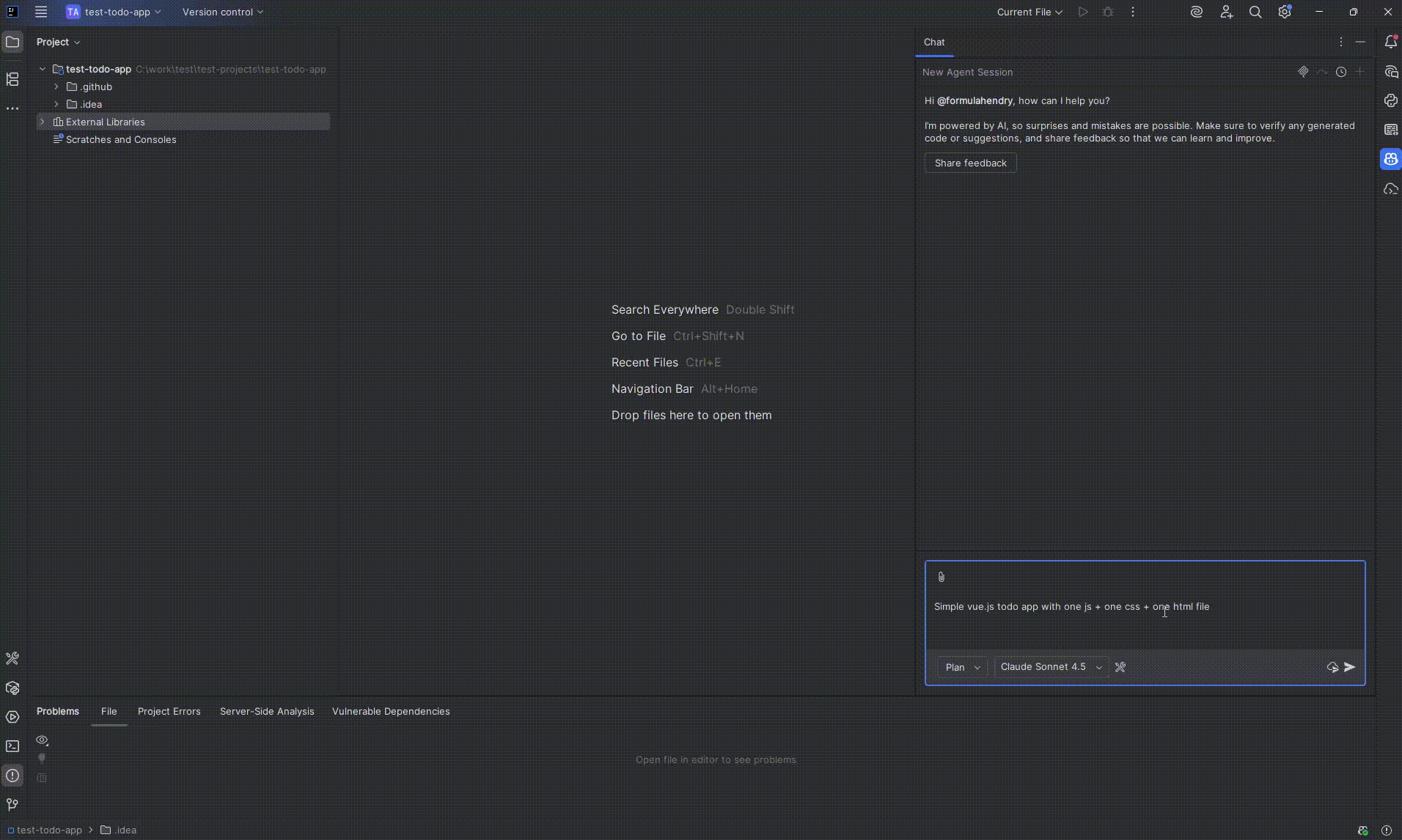This screenshot has height=840, width=1402.
Task: Click the Share feedback button
Action: tap(971, 163)
